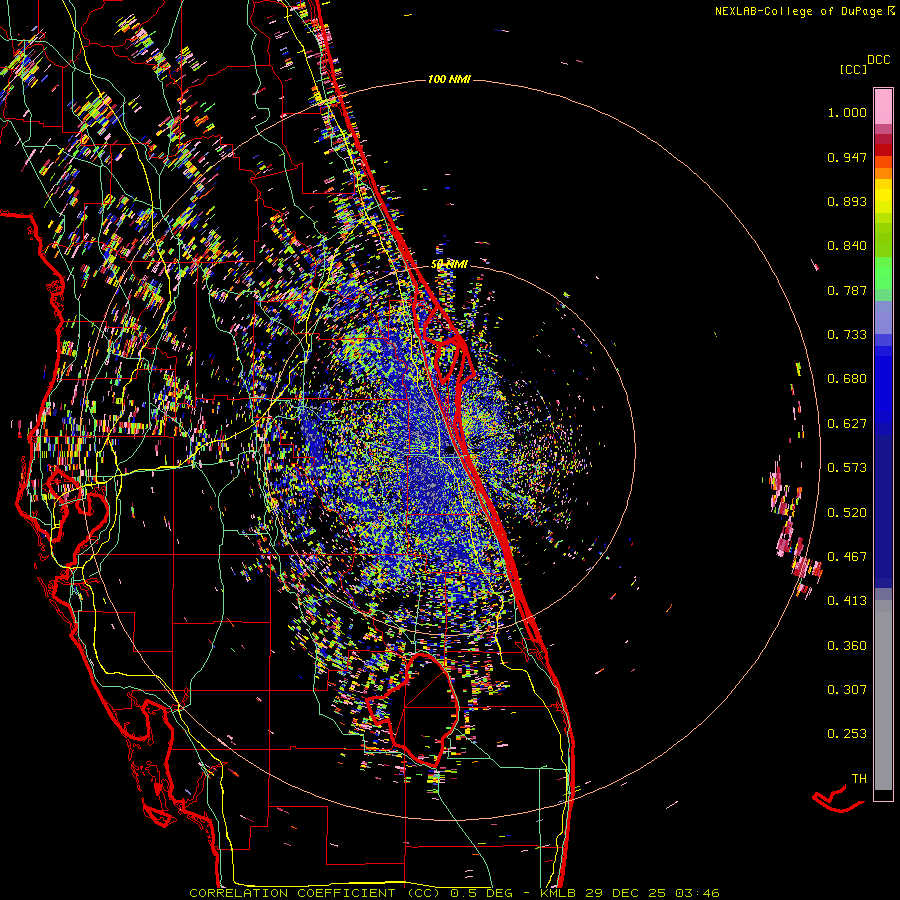Select the 1.000 scale value

(847, 112)
